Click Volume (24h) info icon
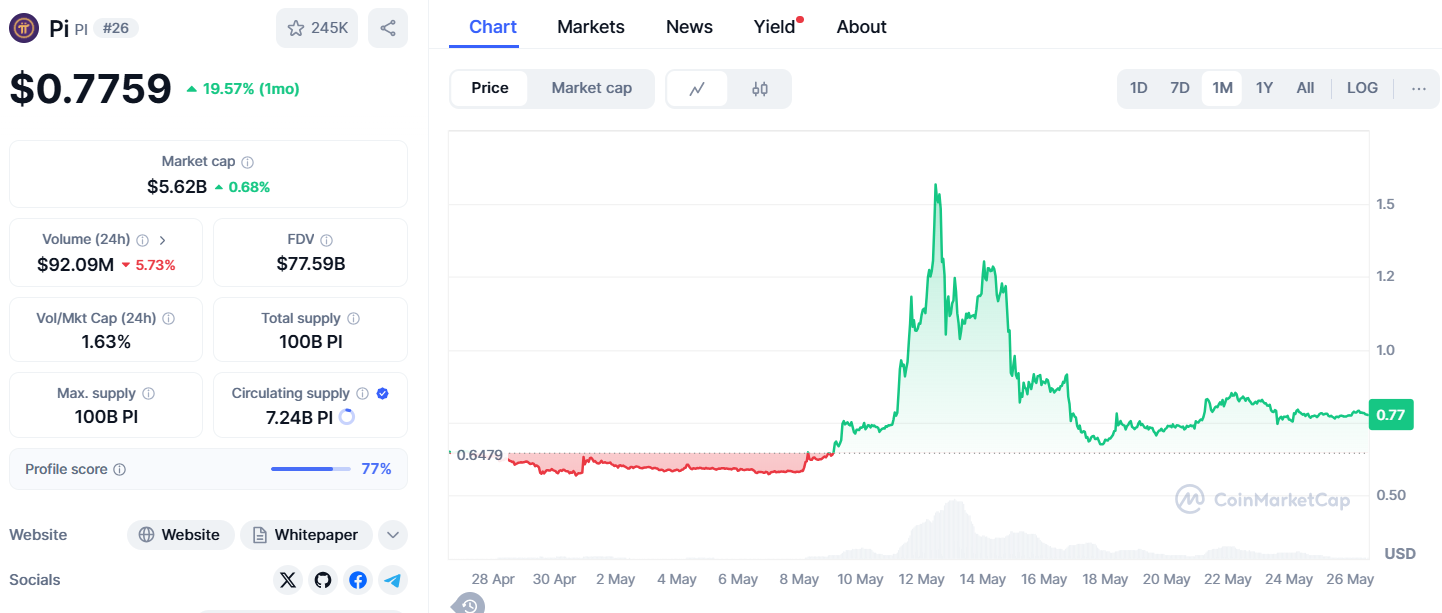Screen dimensions: 1442x613 (x=142, y=240)
